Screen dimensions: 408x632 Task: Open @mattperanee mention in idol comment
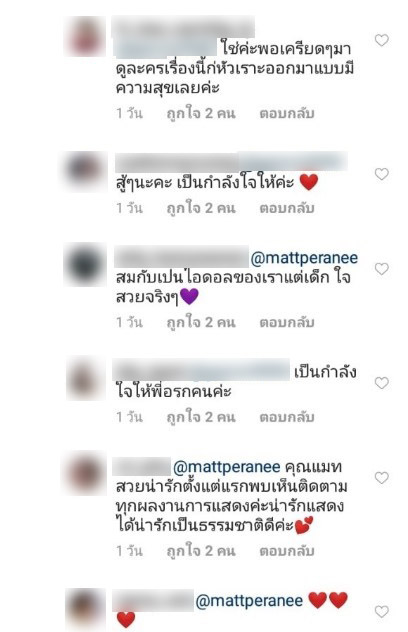[304, 258]
